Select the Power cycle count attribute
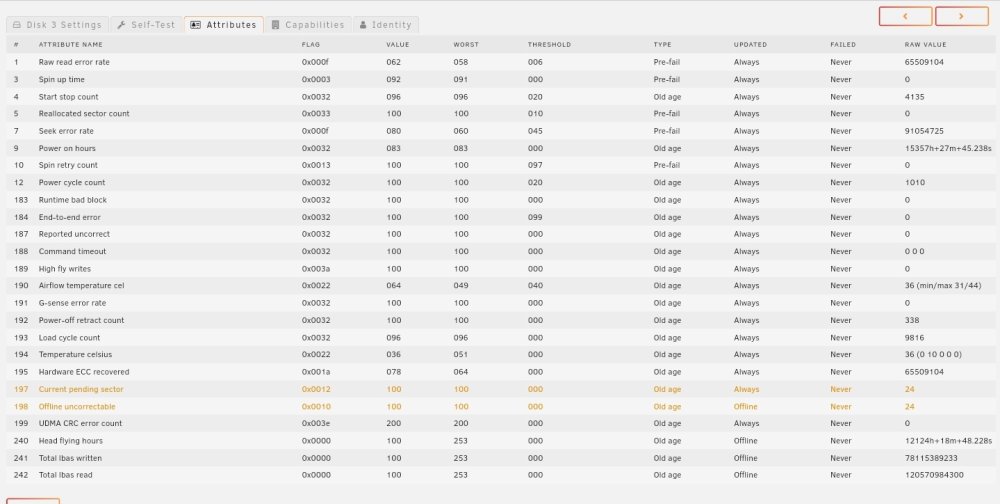 [72, 182]
